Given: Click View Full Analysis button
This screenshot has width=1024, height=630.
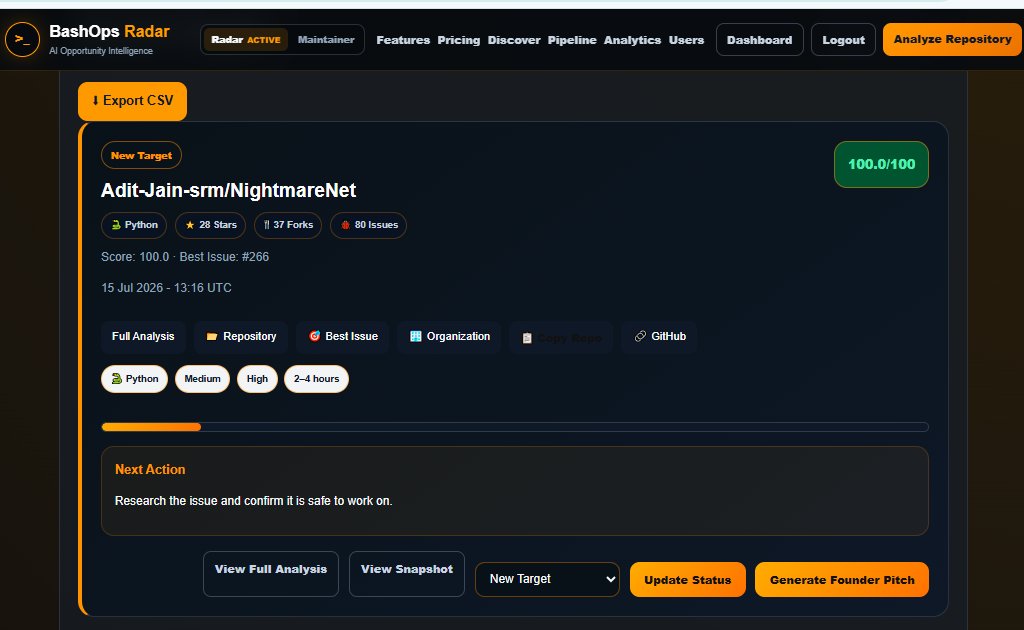Looking at the screenshot, I should click(x=271, y=573).
